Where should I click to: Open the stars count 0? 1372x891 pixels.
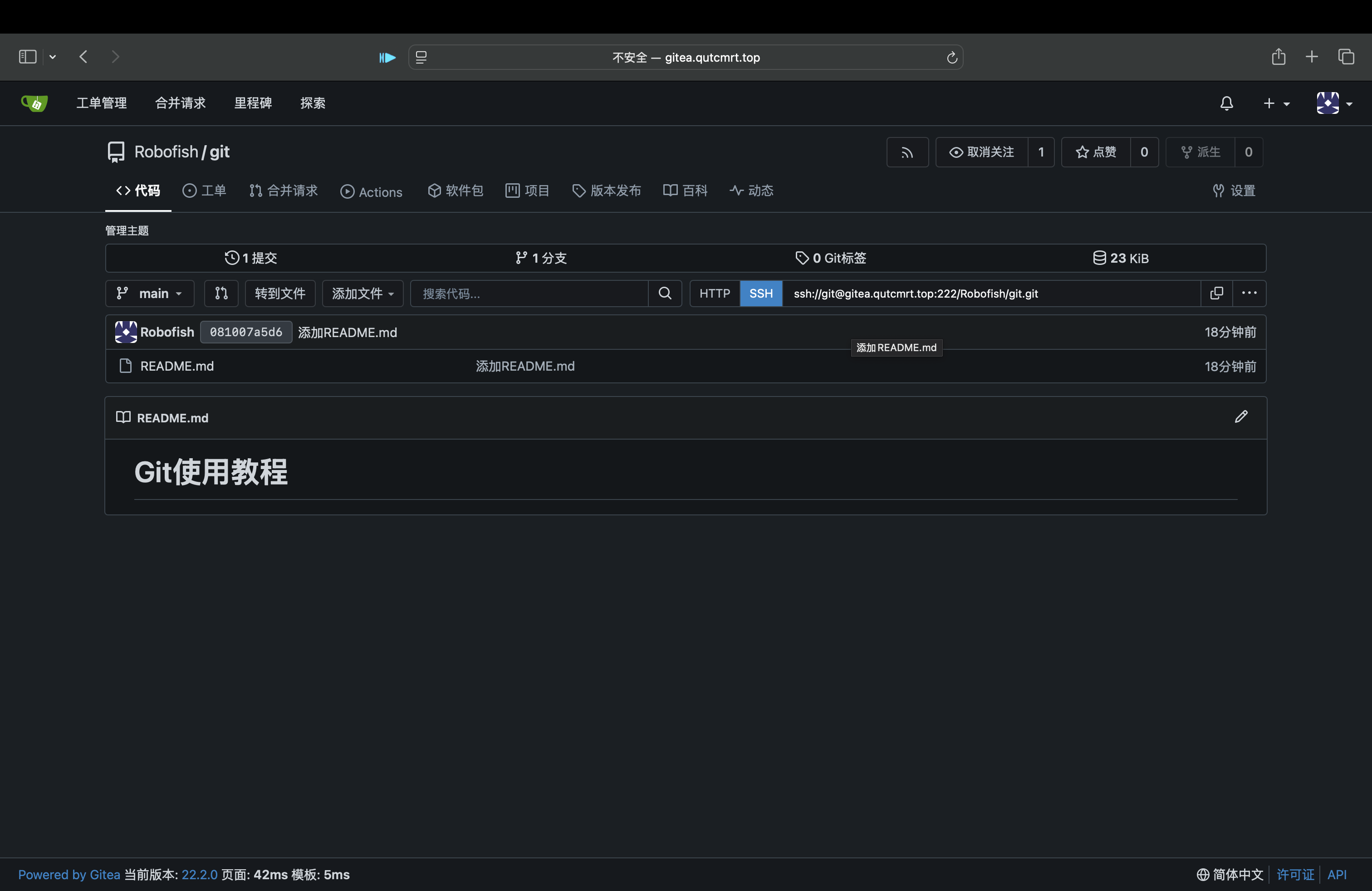tap(1144, 152)
